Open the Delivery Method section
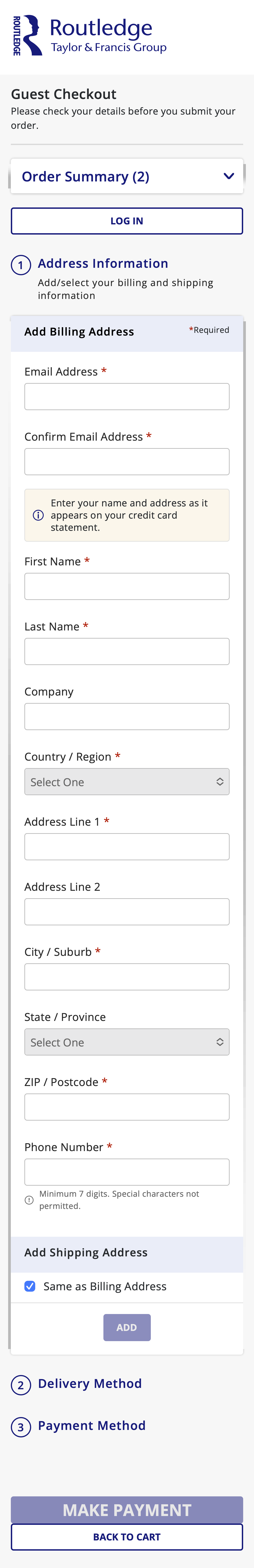 tap(89, 1384)
